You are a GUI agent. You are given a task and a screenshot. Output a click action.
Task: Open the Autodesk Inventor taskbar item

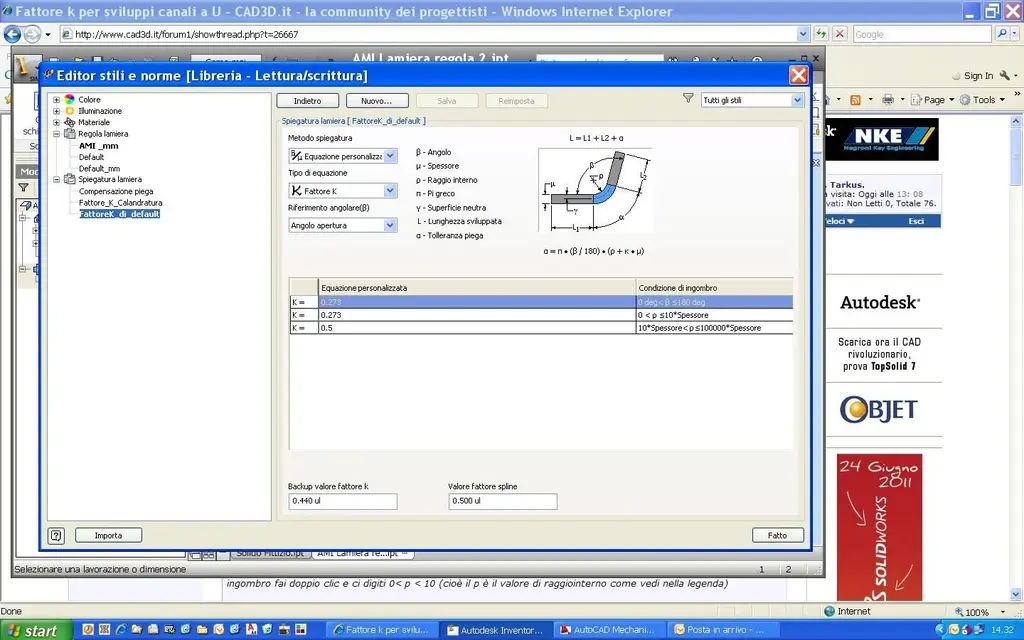coord(495,630)
